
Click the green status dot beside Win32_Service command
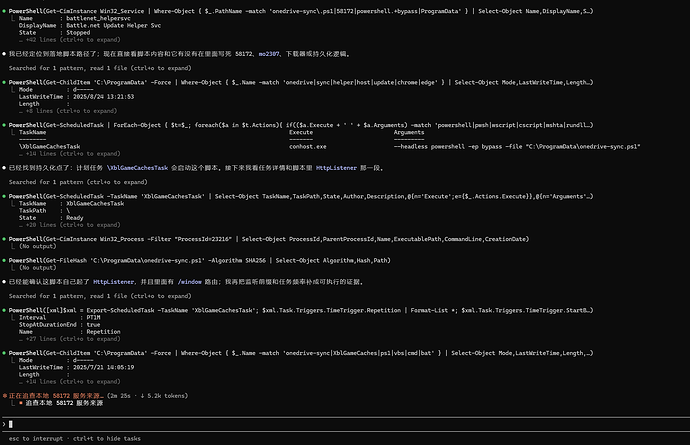tap(4, 11)
